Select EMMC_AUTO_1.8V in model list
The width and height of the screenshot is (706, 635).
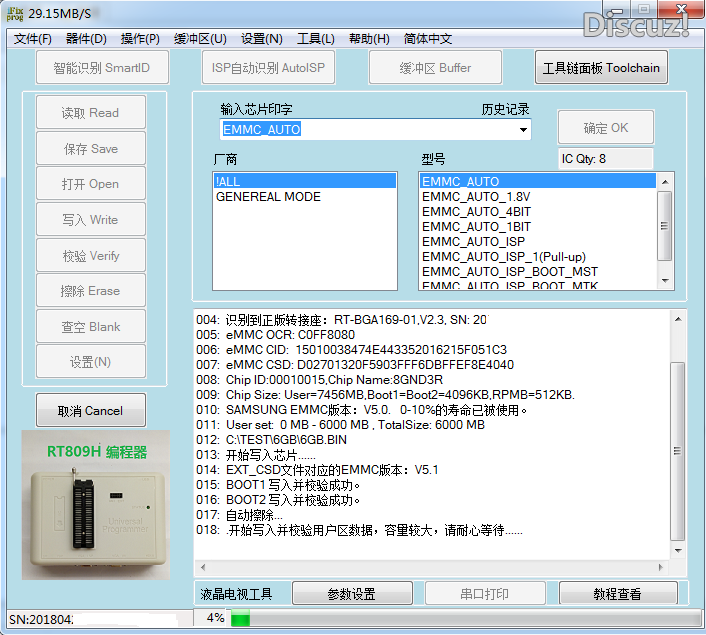pyautogui.click(x=475, y=196)
